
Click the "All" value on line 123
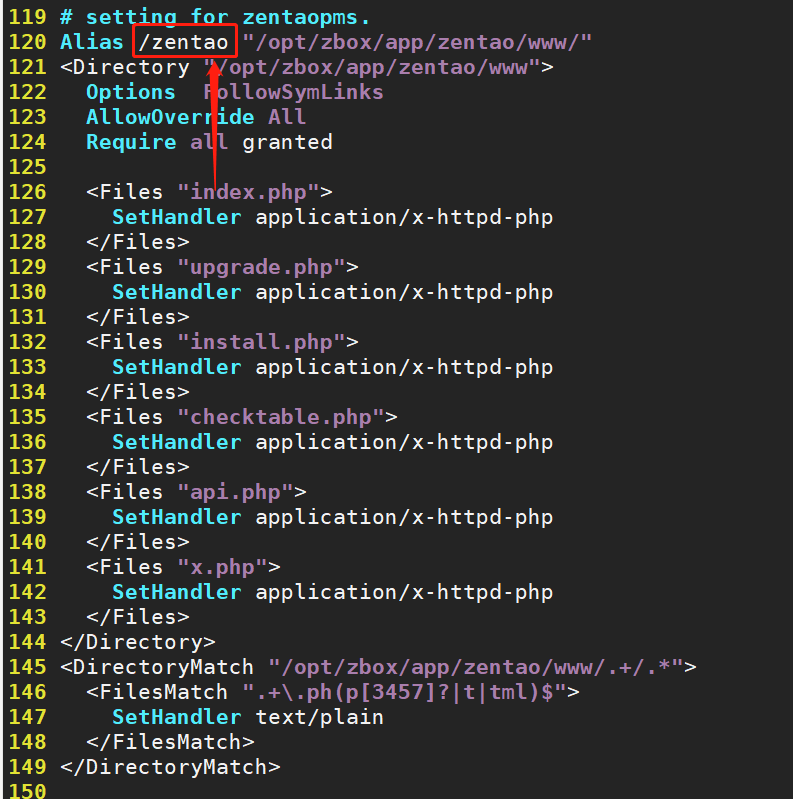click(287, 117)
